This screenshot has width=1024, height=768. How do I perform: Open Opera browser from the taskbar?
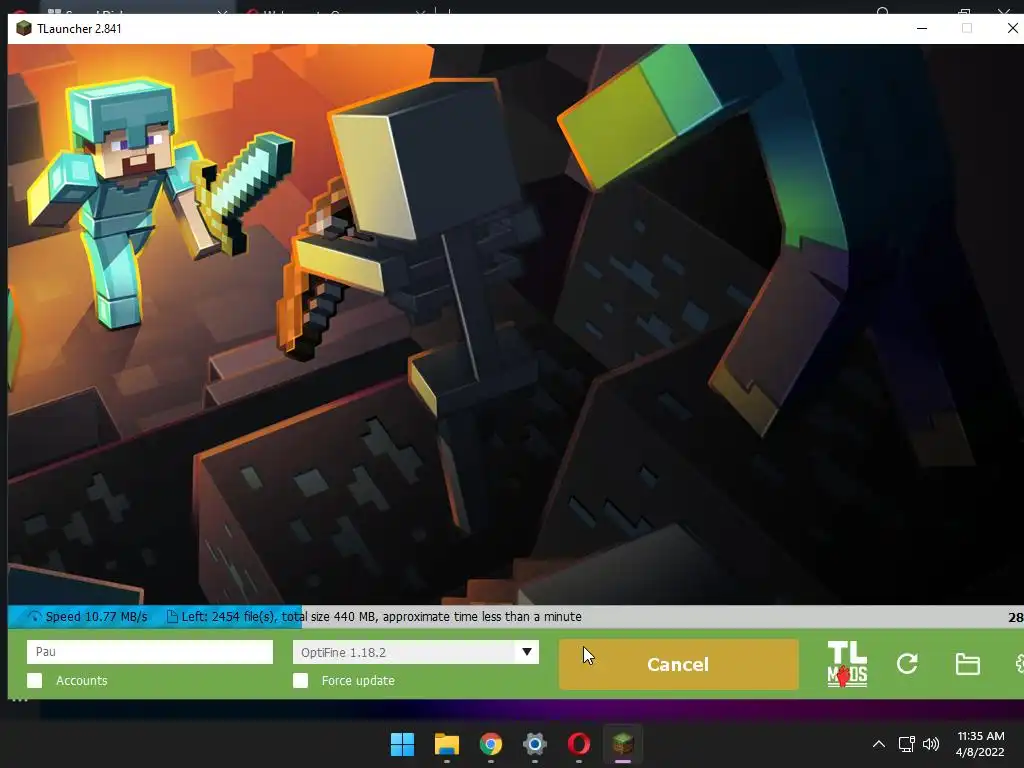click(579, 744)
